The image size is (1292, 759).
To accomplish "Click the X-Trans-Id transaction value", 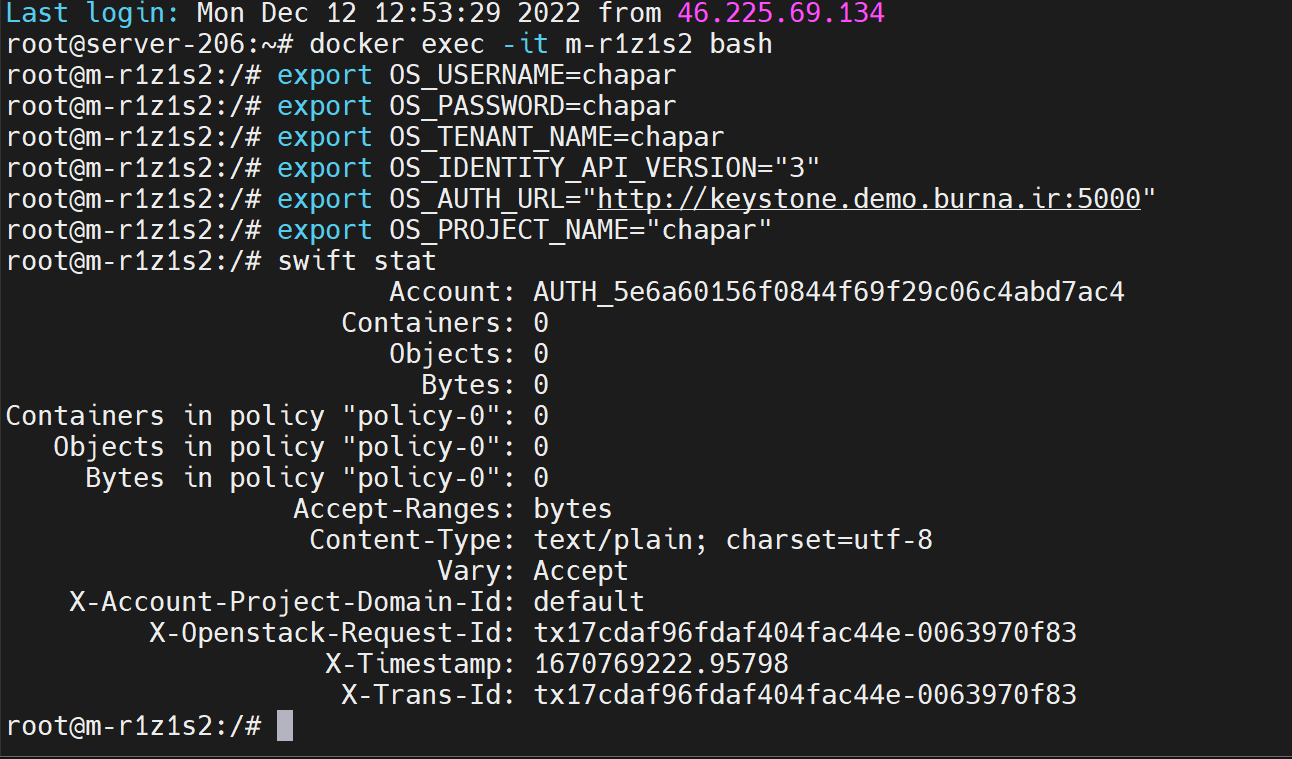I will 804,694.
